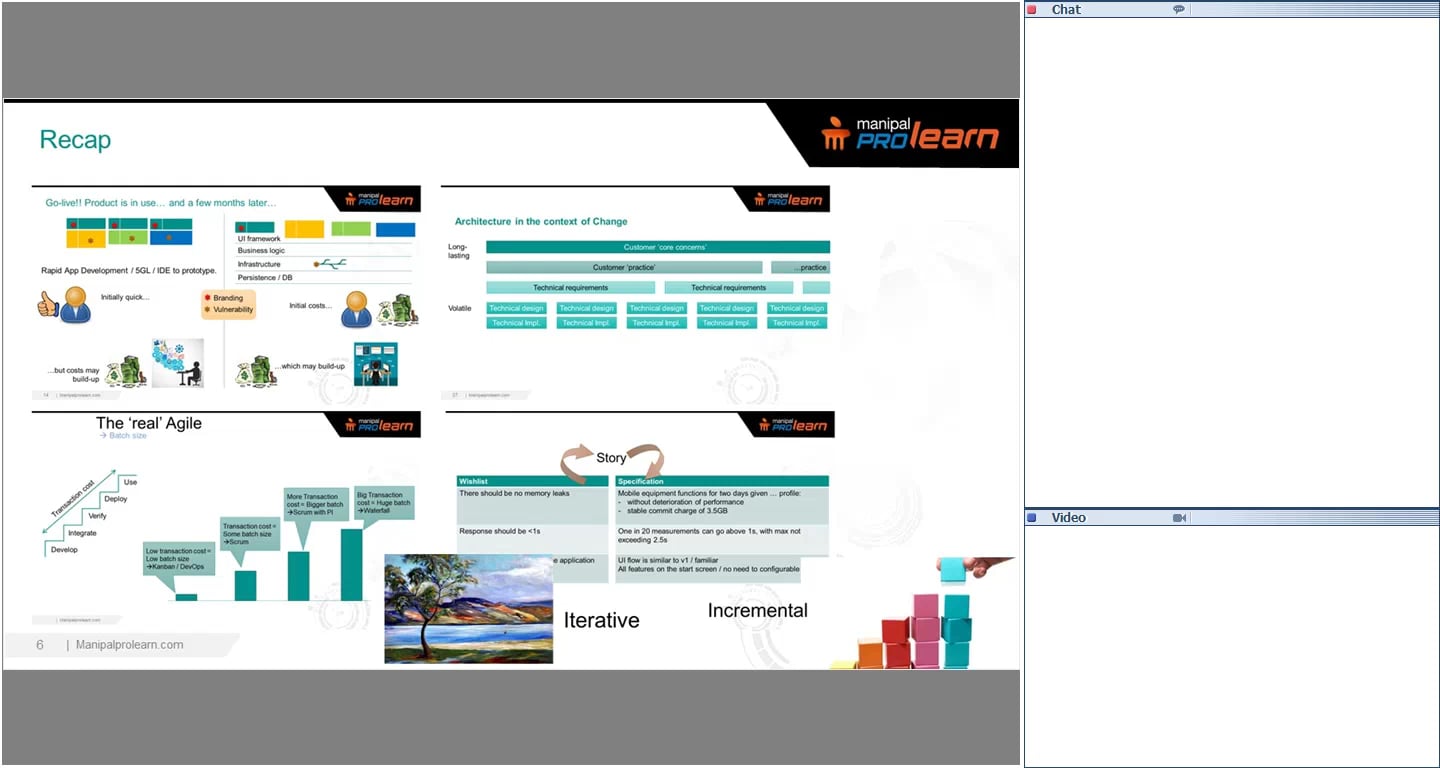Click the speech bubble icon in Chat header

[x=1179, y=10]
